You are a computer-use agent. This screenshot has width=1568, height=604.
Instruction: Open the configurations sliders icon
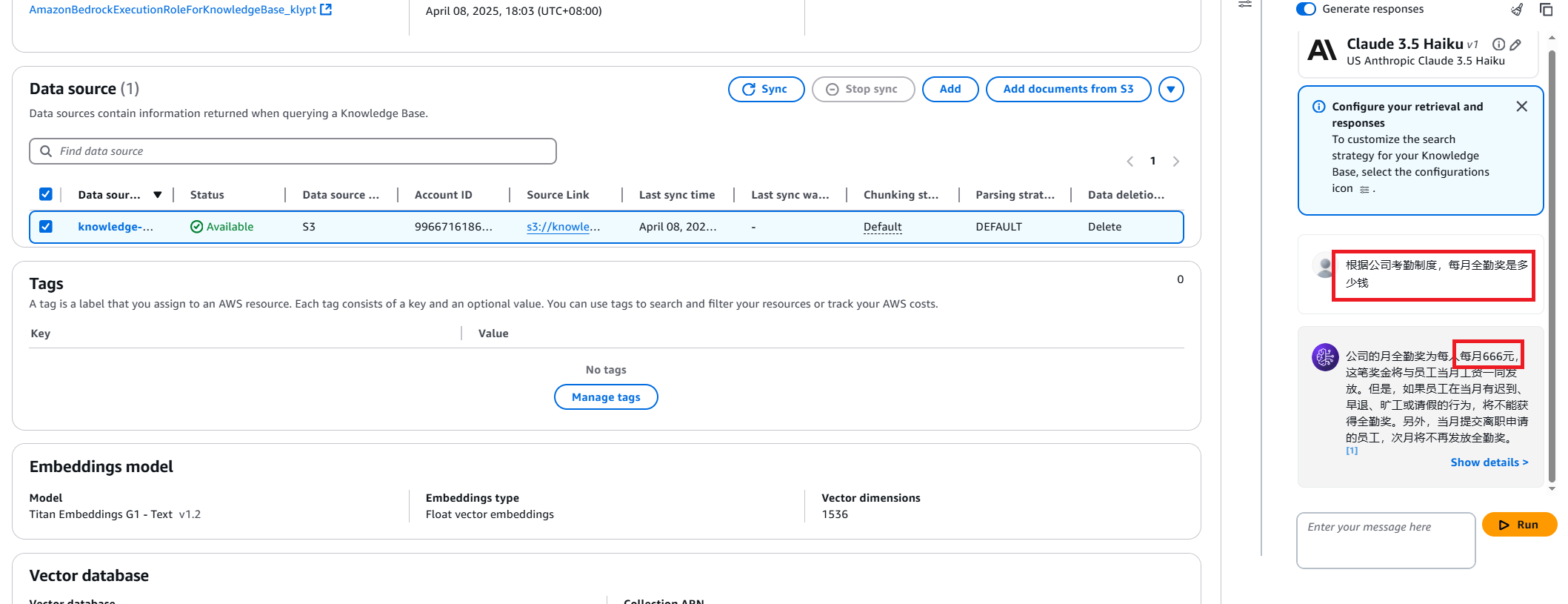tap(1245, 4)
